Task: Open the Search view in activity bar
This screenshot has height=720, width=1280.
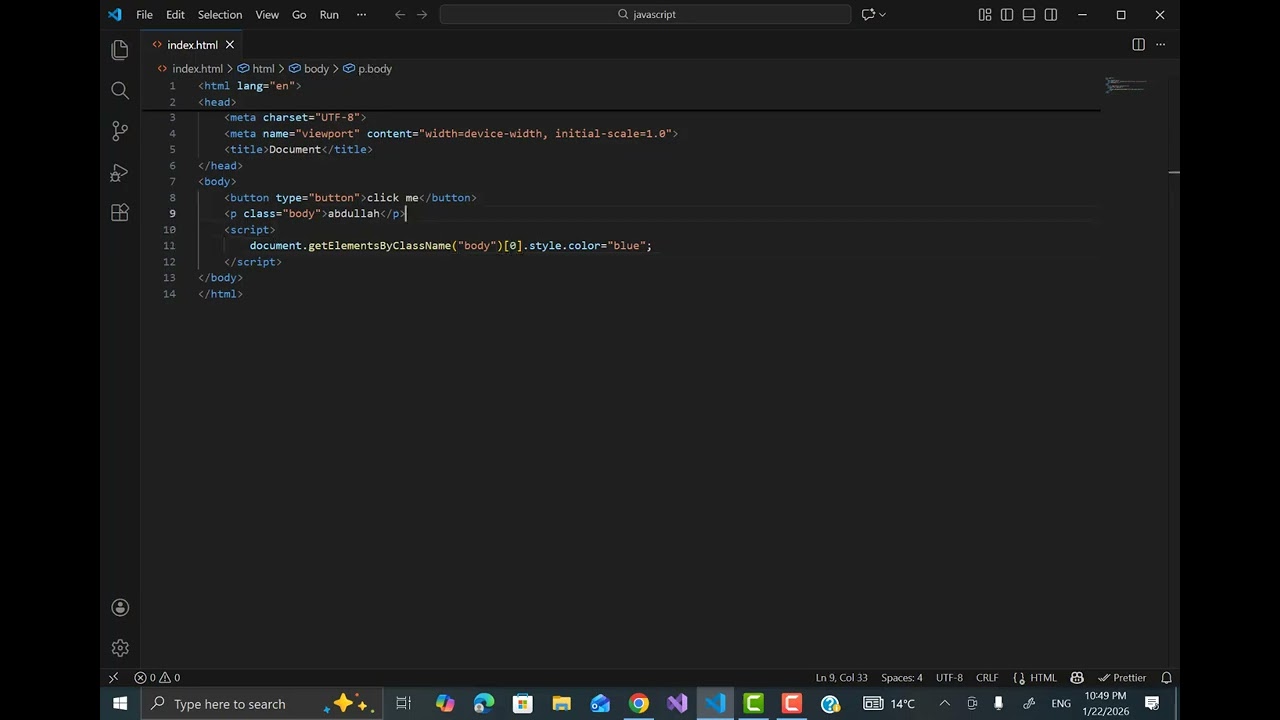Action: tap(120, 91)
